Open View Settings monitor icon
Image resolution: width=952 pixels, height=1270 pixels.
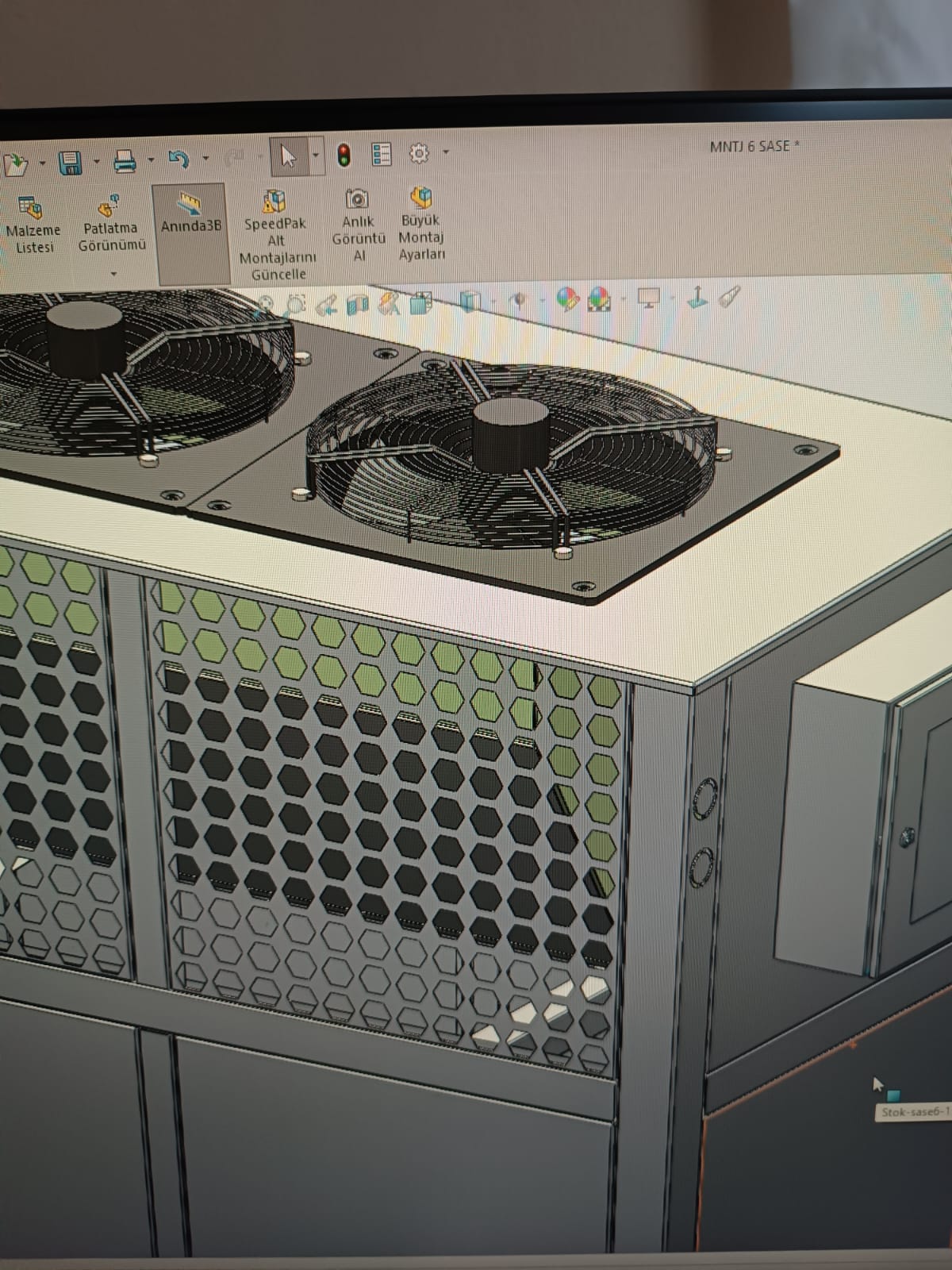click(x=649, y=298)
